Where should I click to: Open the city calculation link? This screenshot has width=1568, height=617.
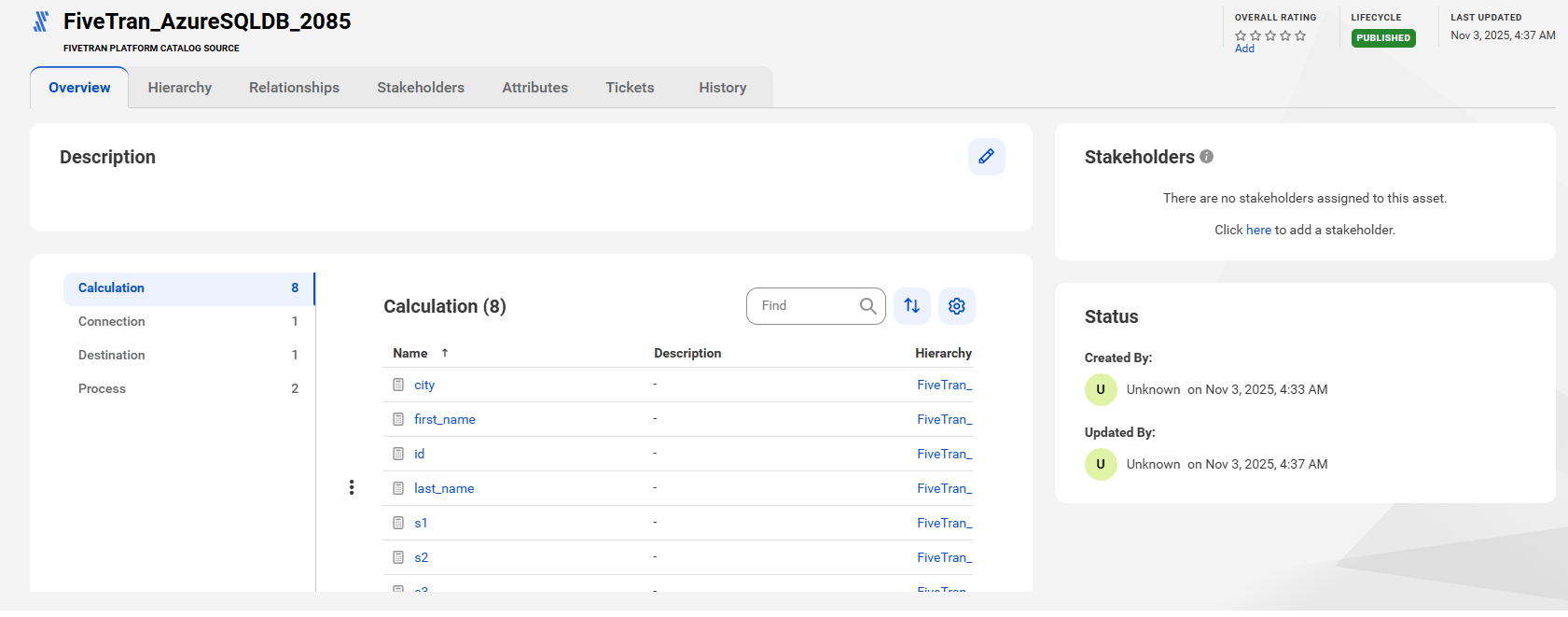[x=424, y=385]
